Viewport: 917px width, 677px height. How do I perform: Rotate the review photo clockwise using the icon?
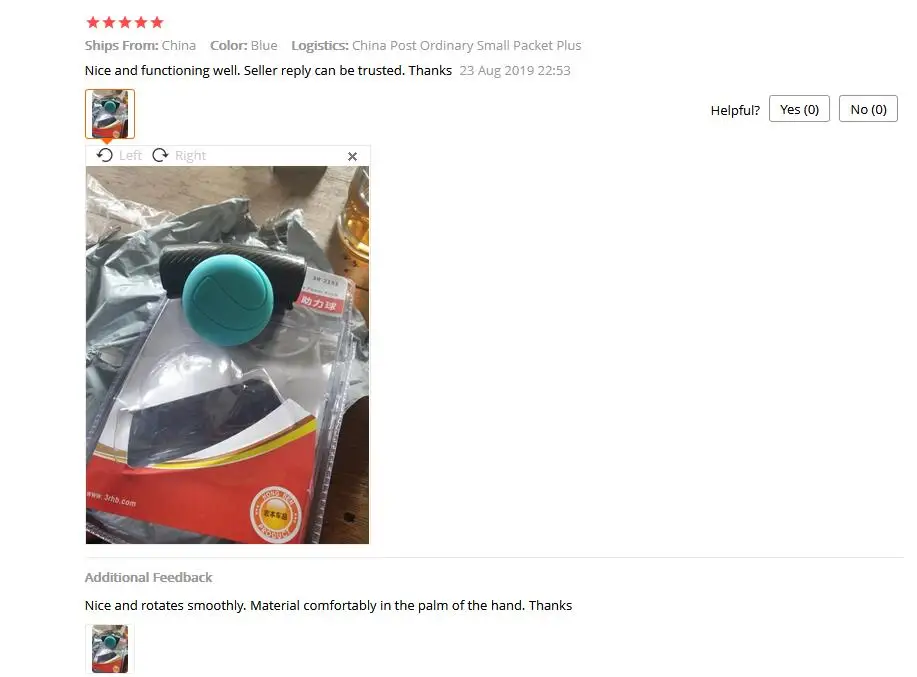[x=160, y=156]
